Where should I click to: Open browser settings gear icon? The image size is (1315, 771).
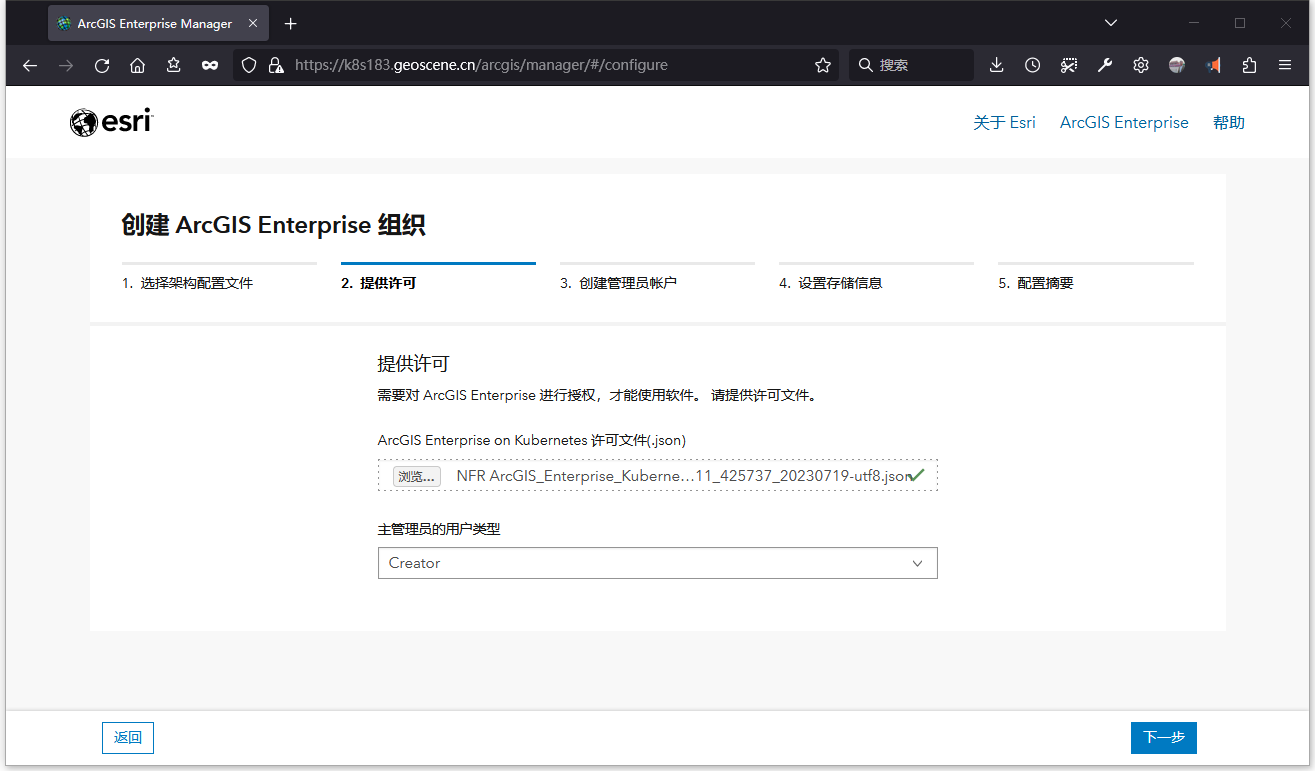tap(1141, 65)
